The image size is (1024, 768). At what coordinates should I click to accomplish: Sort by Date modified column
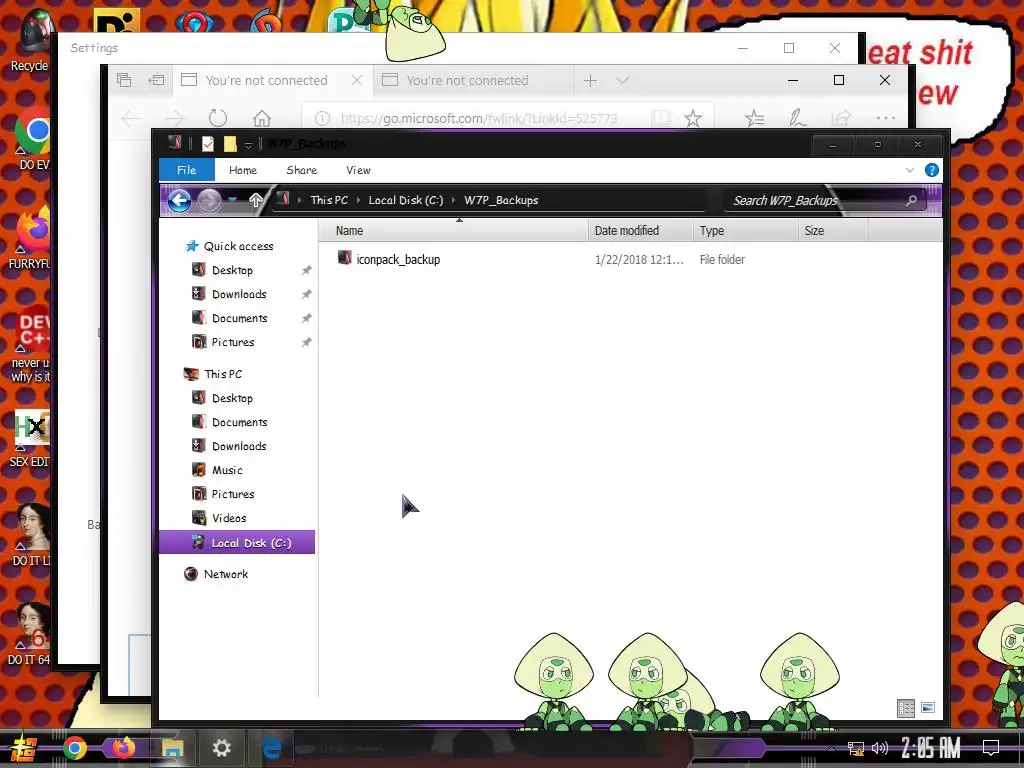pos(640,231)
